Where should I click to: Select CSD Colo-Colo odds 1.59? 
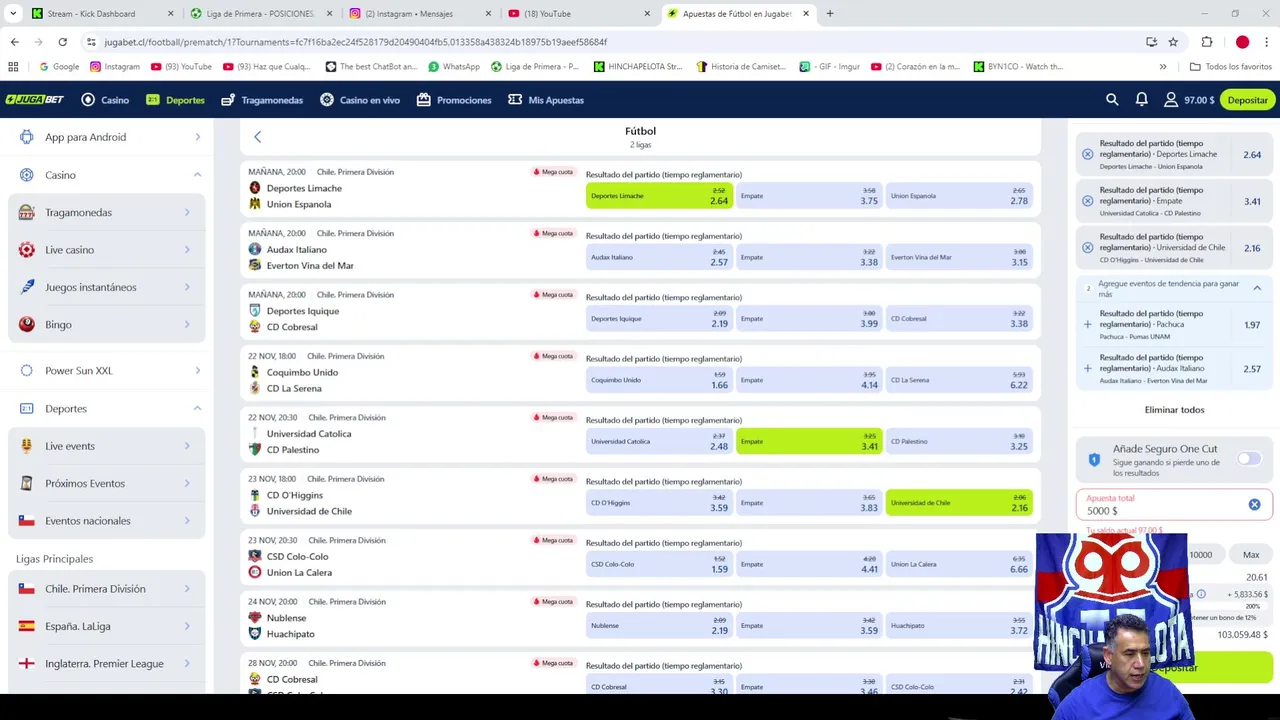pyautogui.click(x=659, y=564)
